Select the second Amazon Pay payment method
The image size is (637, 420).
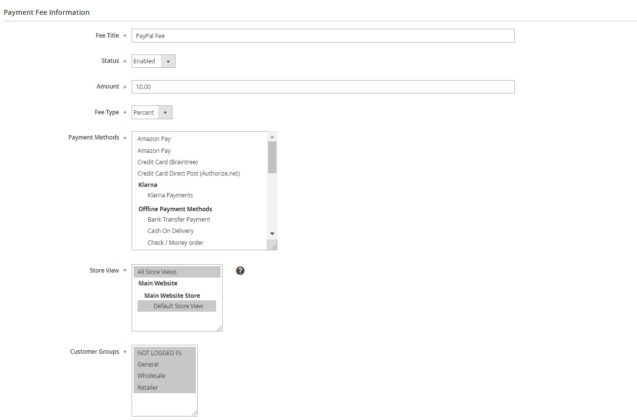tap(154, 151)
